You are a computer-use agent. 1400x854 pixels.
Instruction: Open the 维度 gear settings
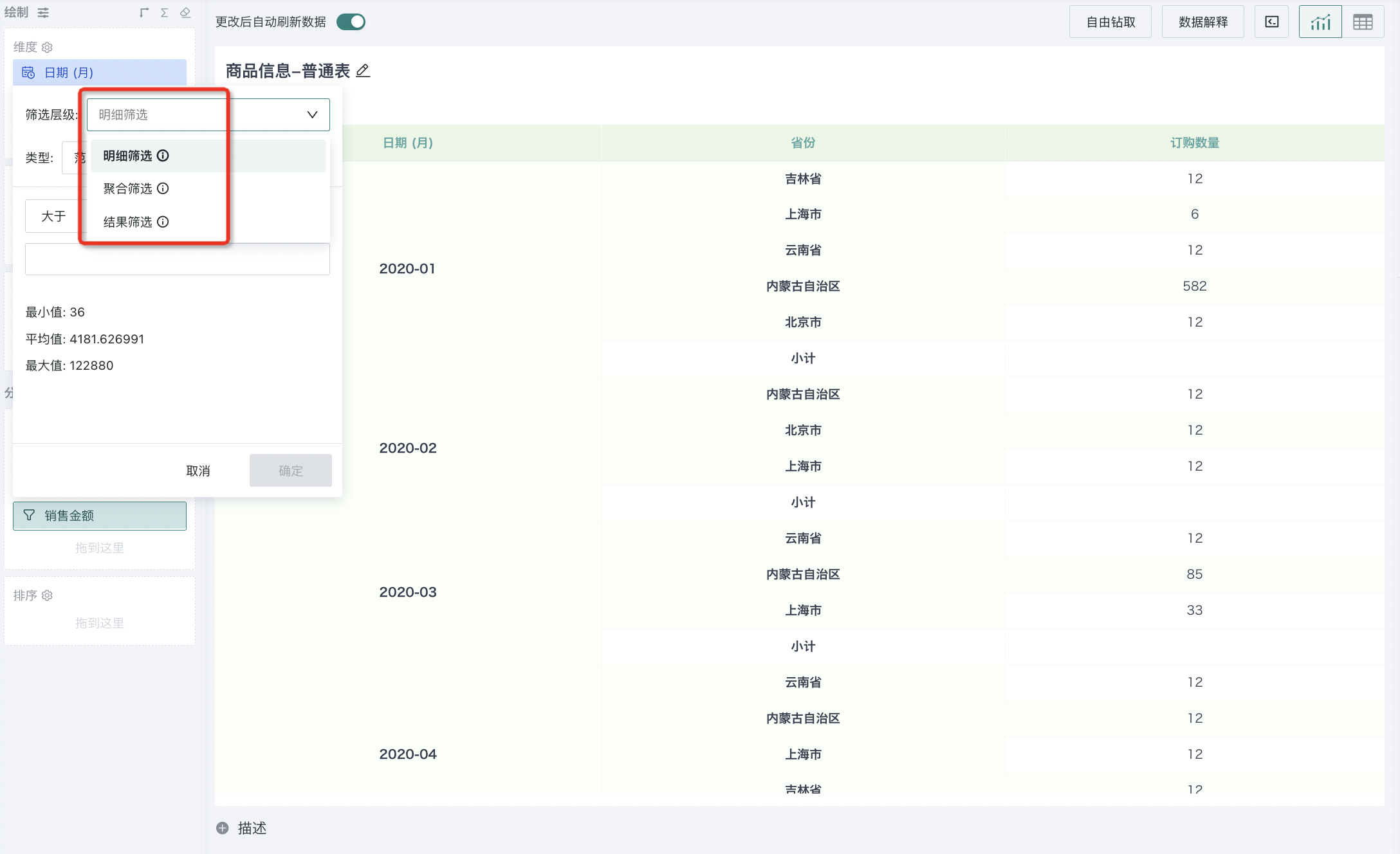click(47, 48)
